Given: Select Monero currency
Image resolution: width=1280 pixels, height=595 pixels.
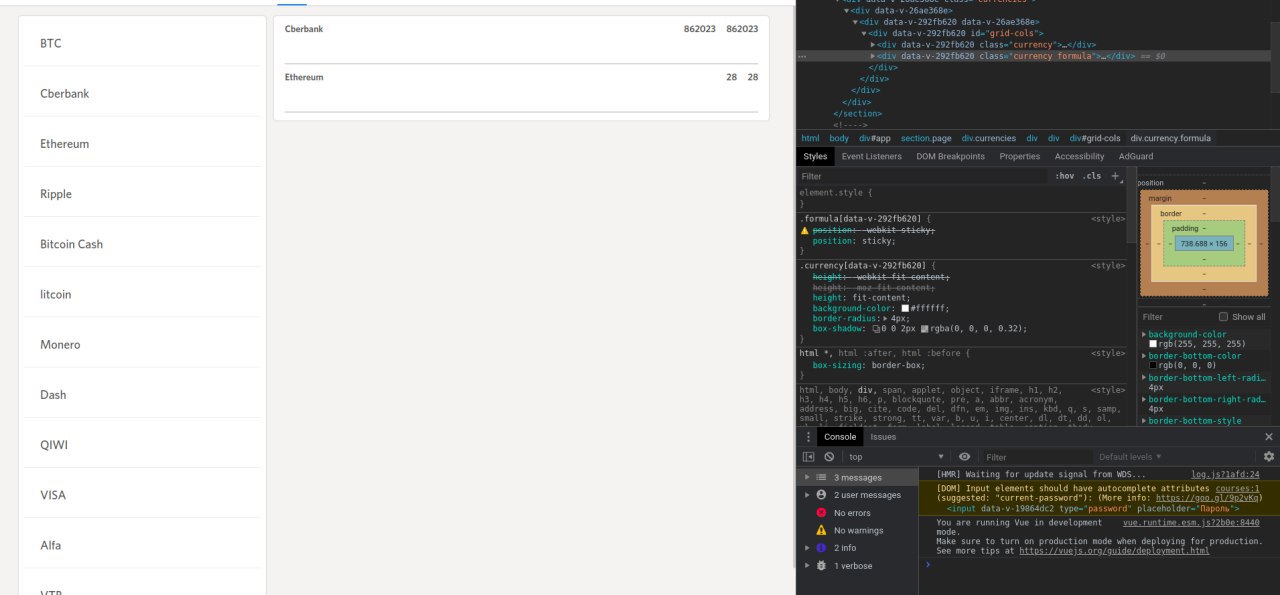Looking at the screenshot, I should point(142,344).
